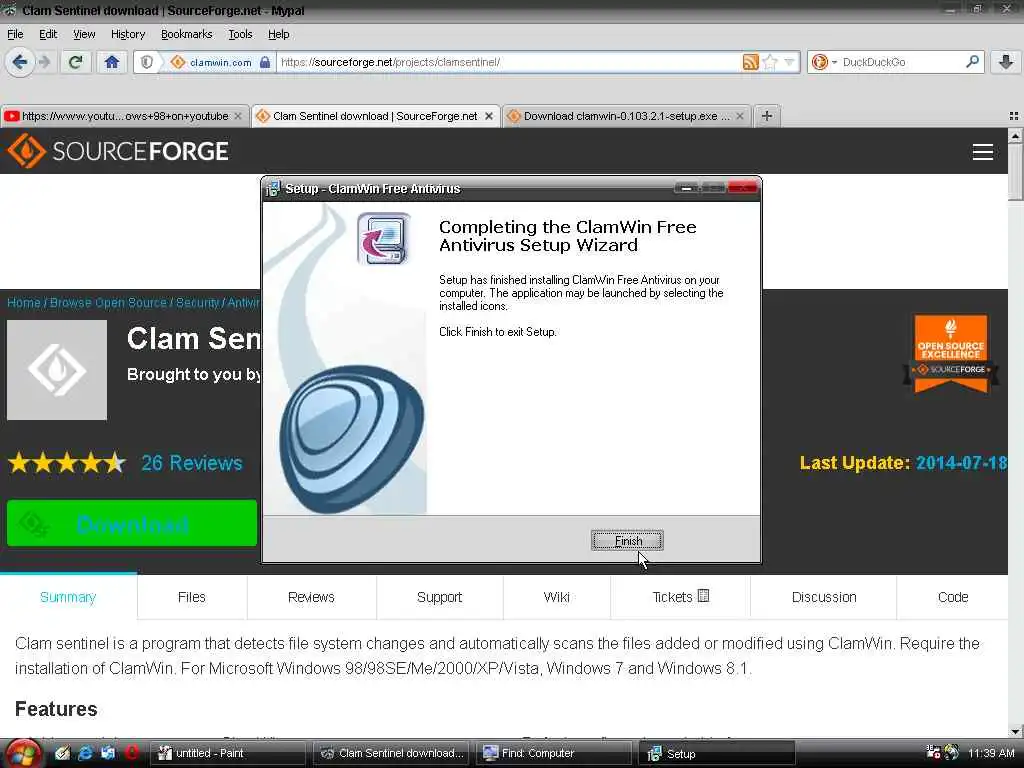Click the Show Desktop quick launch icon
This screenshot has height=768, width=1024.
[x=62, y=753]
